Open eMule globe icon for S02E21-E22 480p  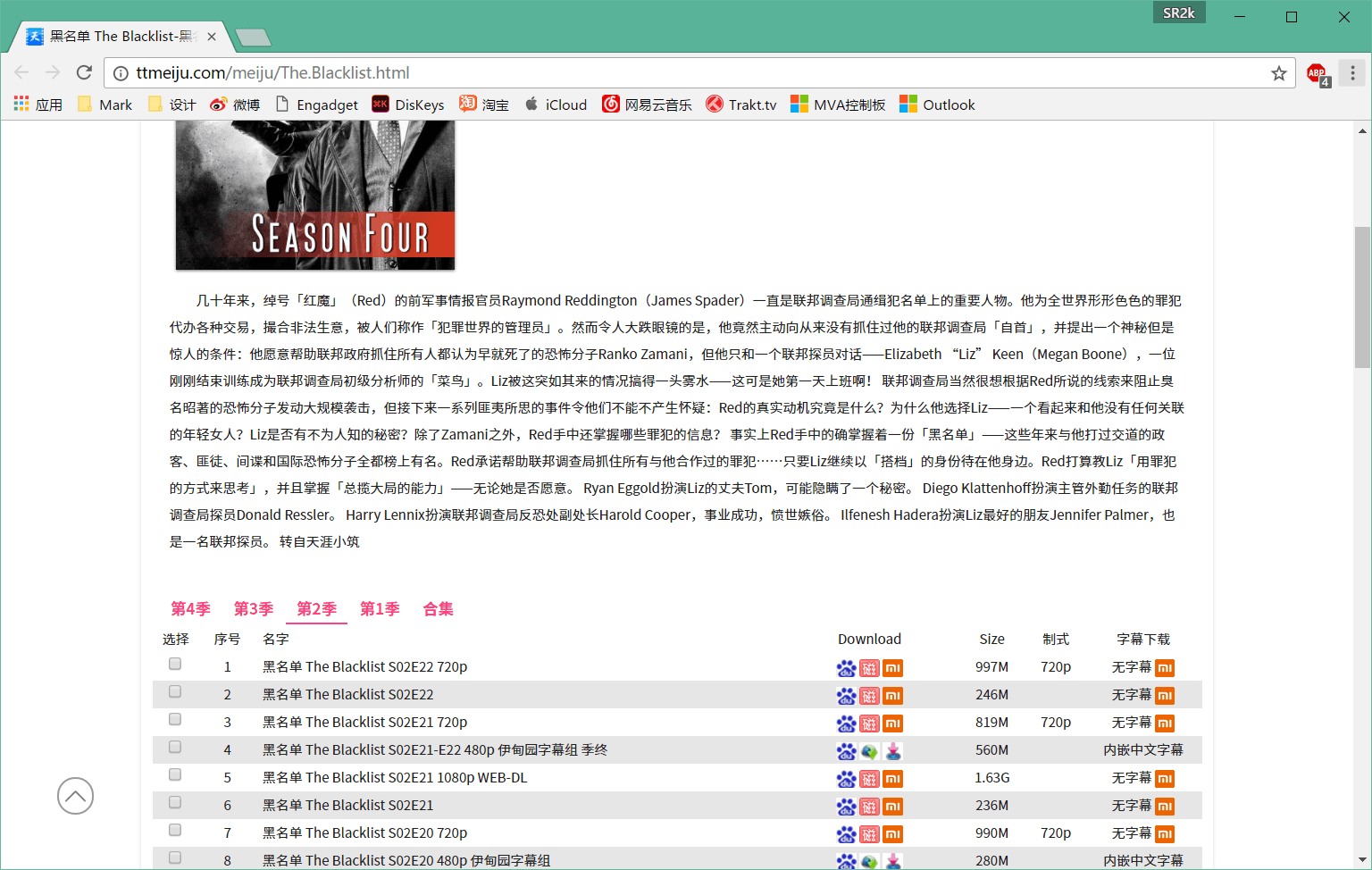869,751
